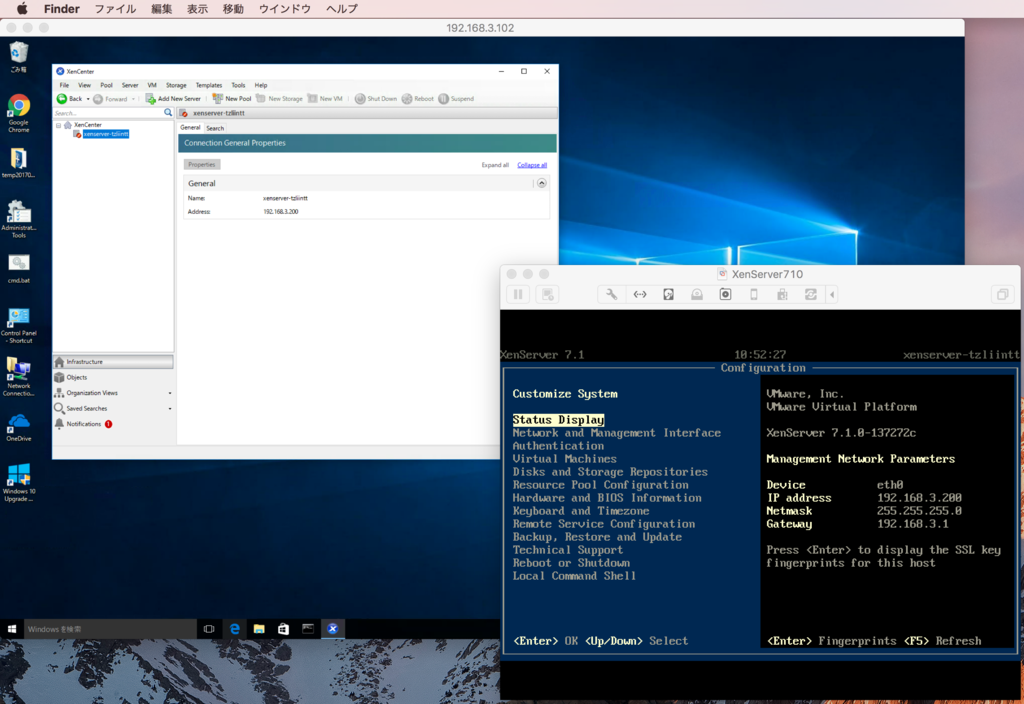Open VM settings wrench icon
Image resolution: width=1024 pixels, height=704 pixels.
[x=611, y=295]
